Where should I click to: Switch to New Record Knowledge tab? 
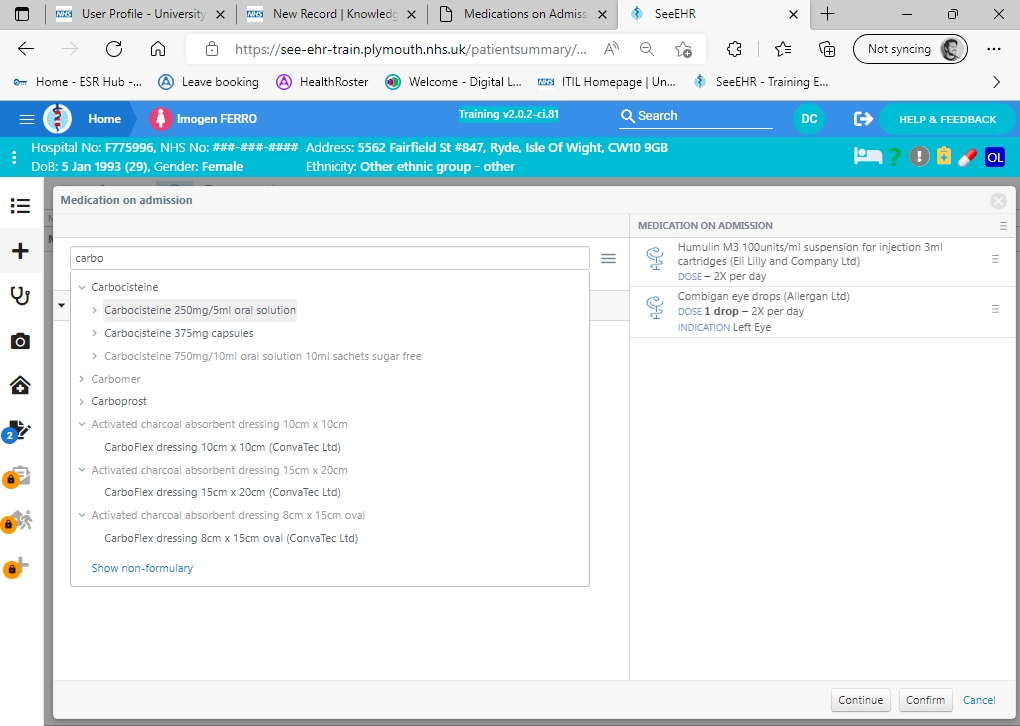click(332, 14)
